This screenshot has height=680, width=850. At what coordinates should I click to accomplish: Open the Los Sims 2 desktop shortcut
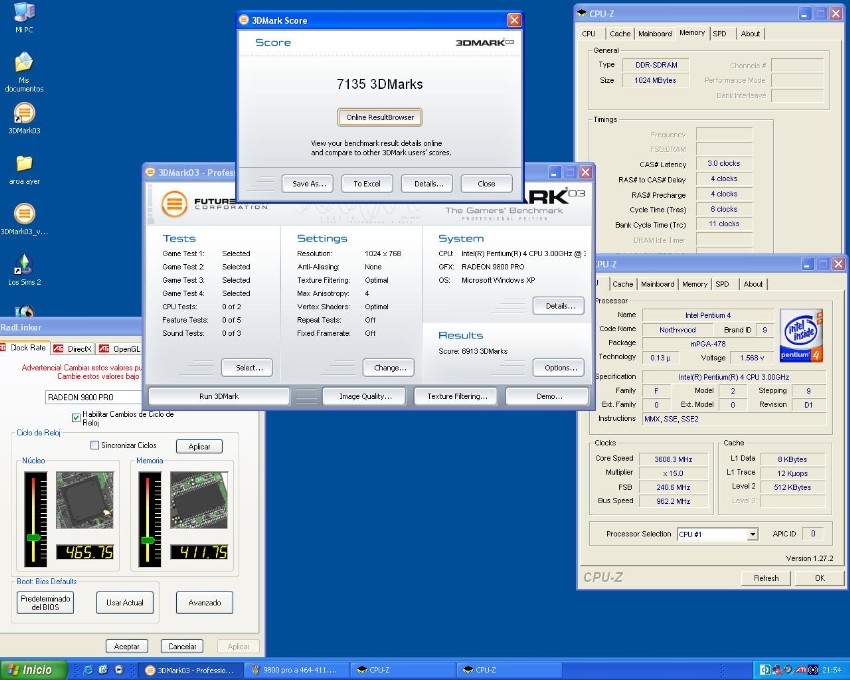point(24,265)
